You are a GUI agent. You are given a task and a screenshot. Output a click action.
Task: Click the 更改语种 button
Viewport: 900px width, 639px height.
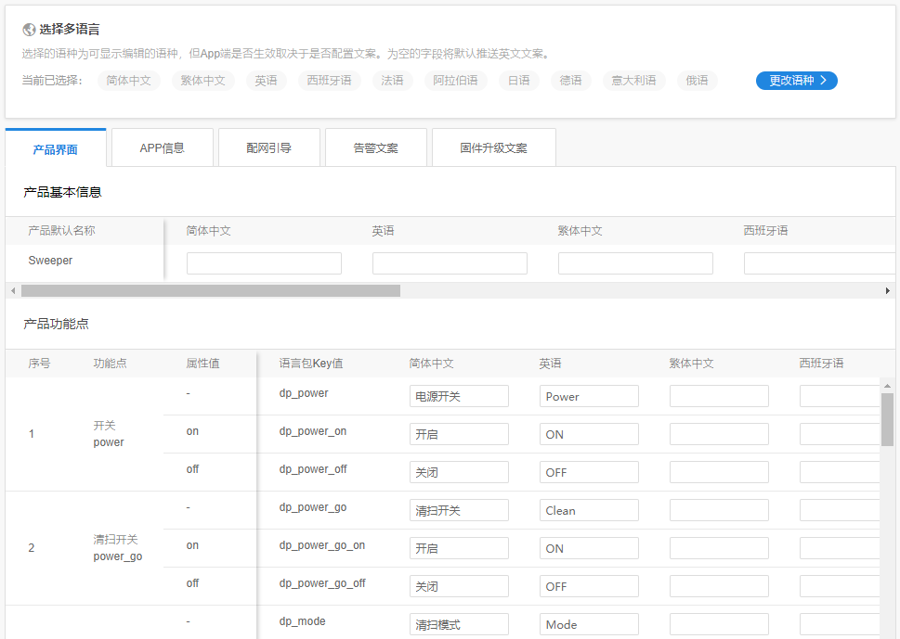tap(796, 80)
